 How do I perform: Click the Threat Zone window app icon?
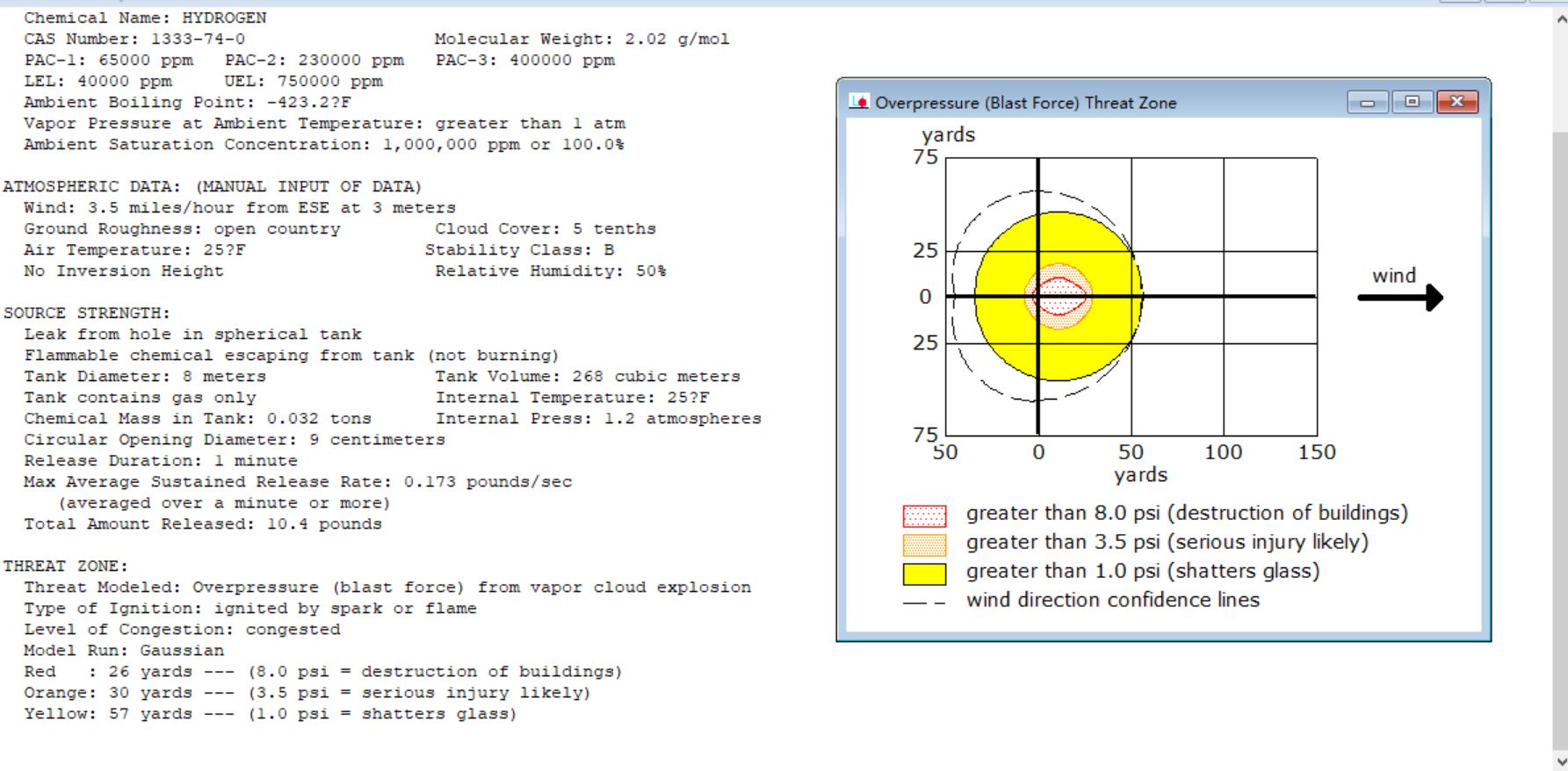pos(858,103)
